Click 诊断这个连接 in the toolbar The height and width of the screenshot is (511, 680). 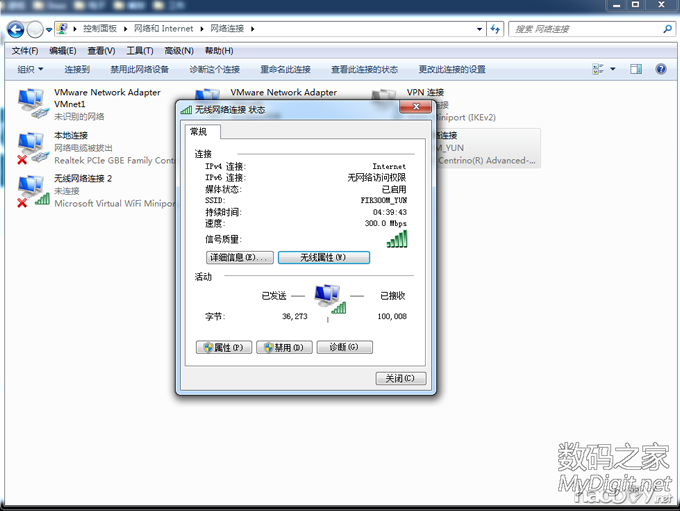(214, 70)
